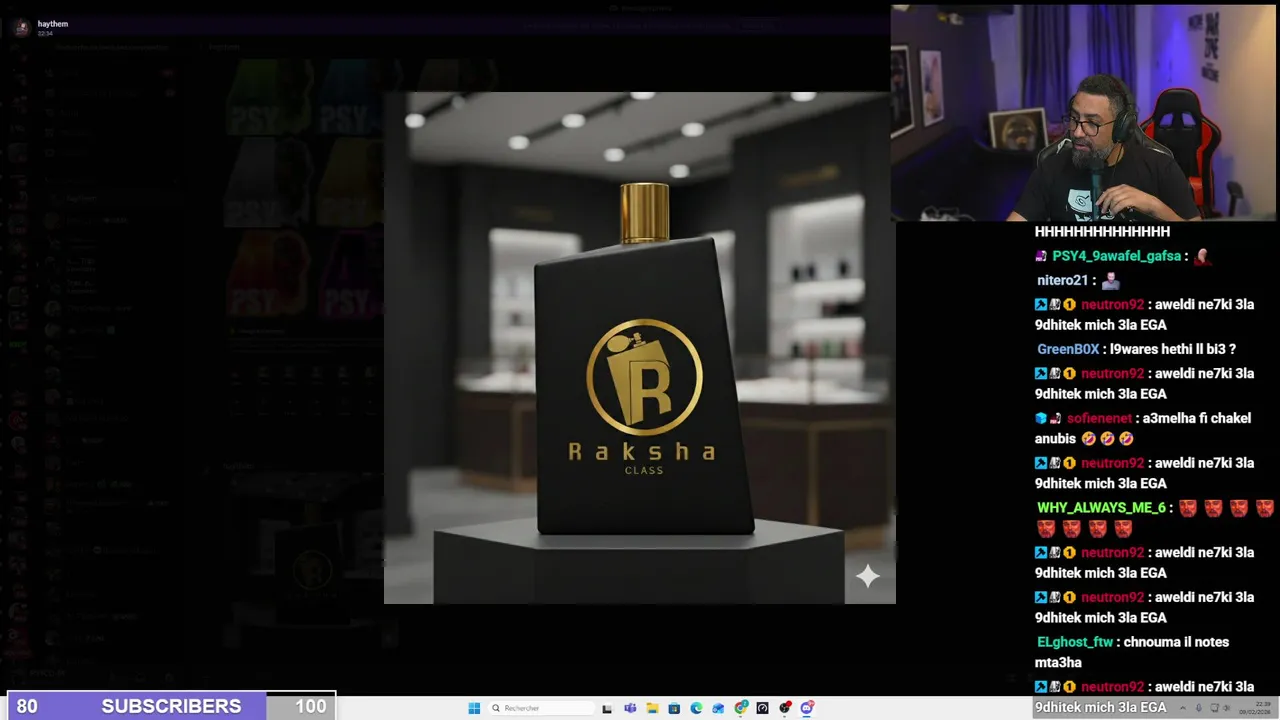Click the nitero21 username in chat

(x=1062, y=281)
